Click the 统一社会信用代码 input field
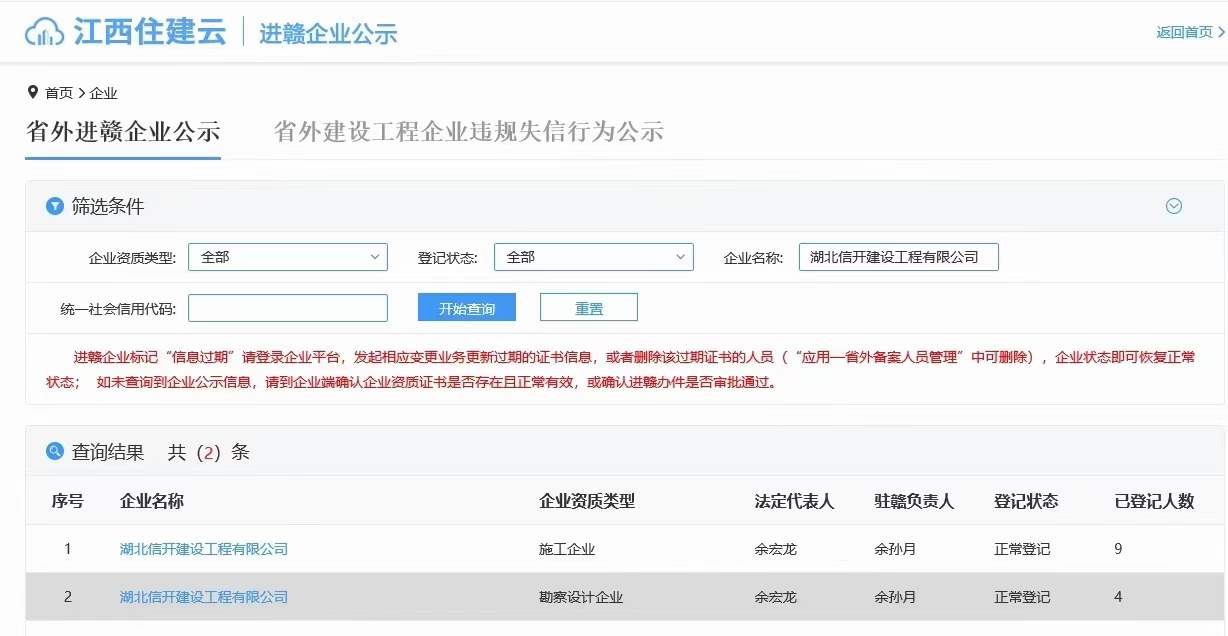Viewport: 1228px width, 636px height. pos(288,308)
